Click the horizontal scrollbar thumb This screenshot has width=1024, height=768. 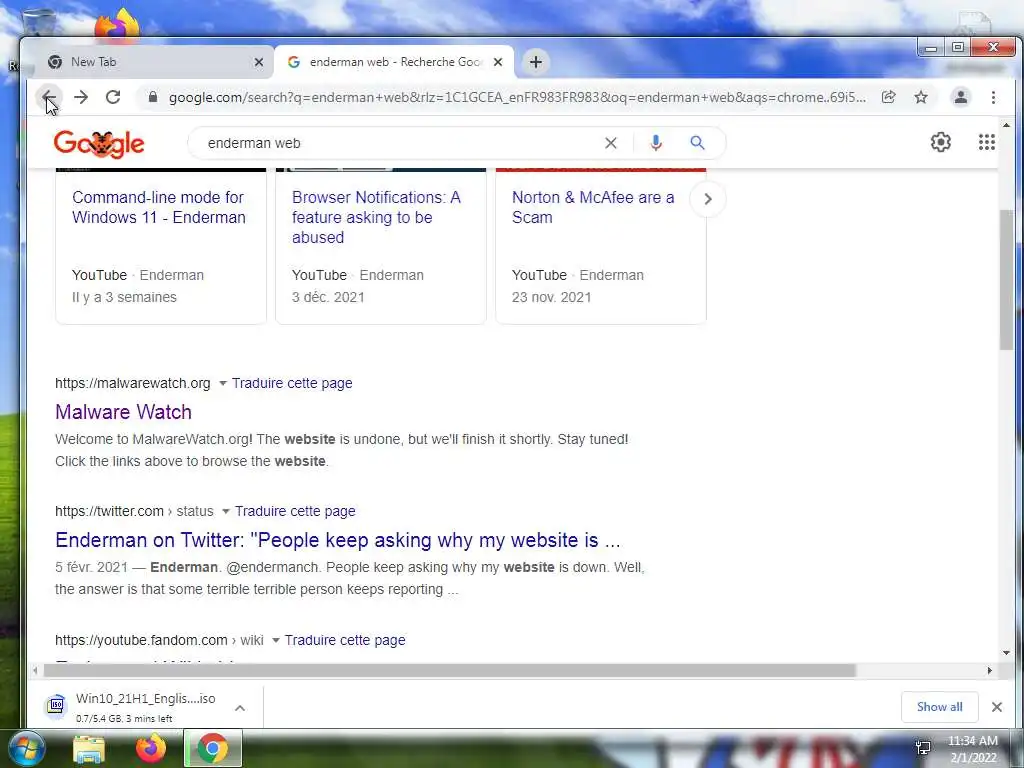[x=449, y=671]
